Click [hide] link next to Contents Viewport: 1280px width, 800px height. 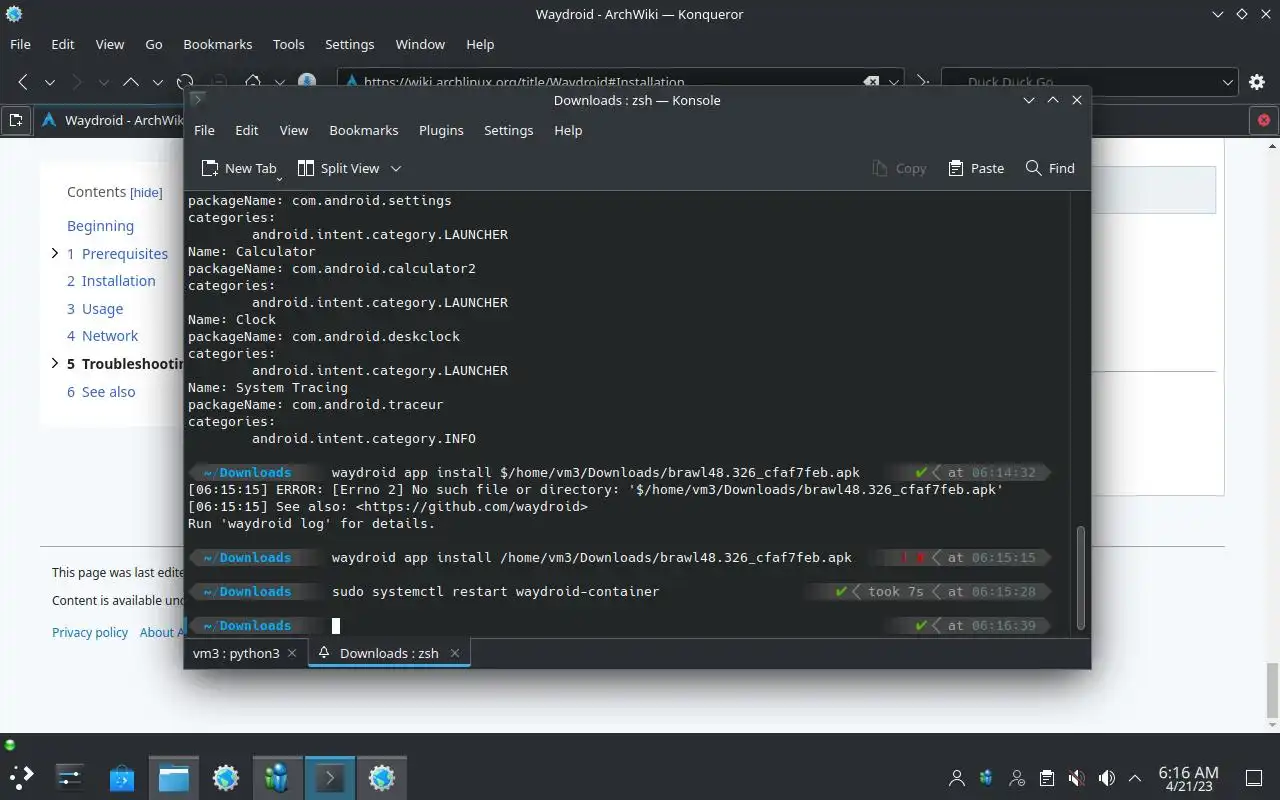tap(146, 192)
